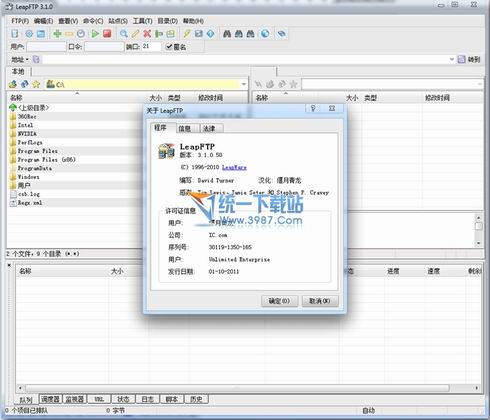Open the 命令(C) menu
The width and height of the screenshot is (490, 420).
click(x=93, y=21)
